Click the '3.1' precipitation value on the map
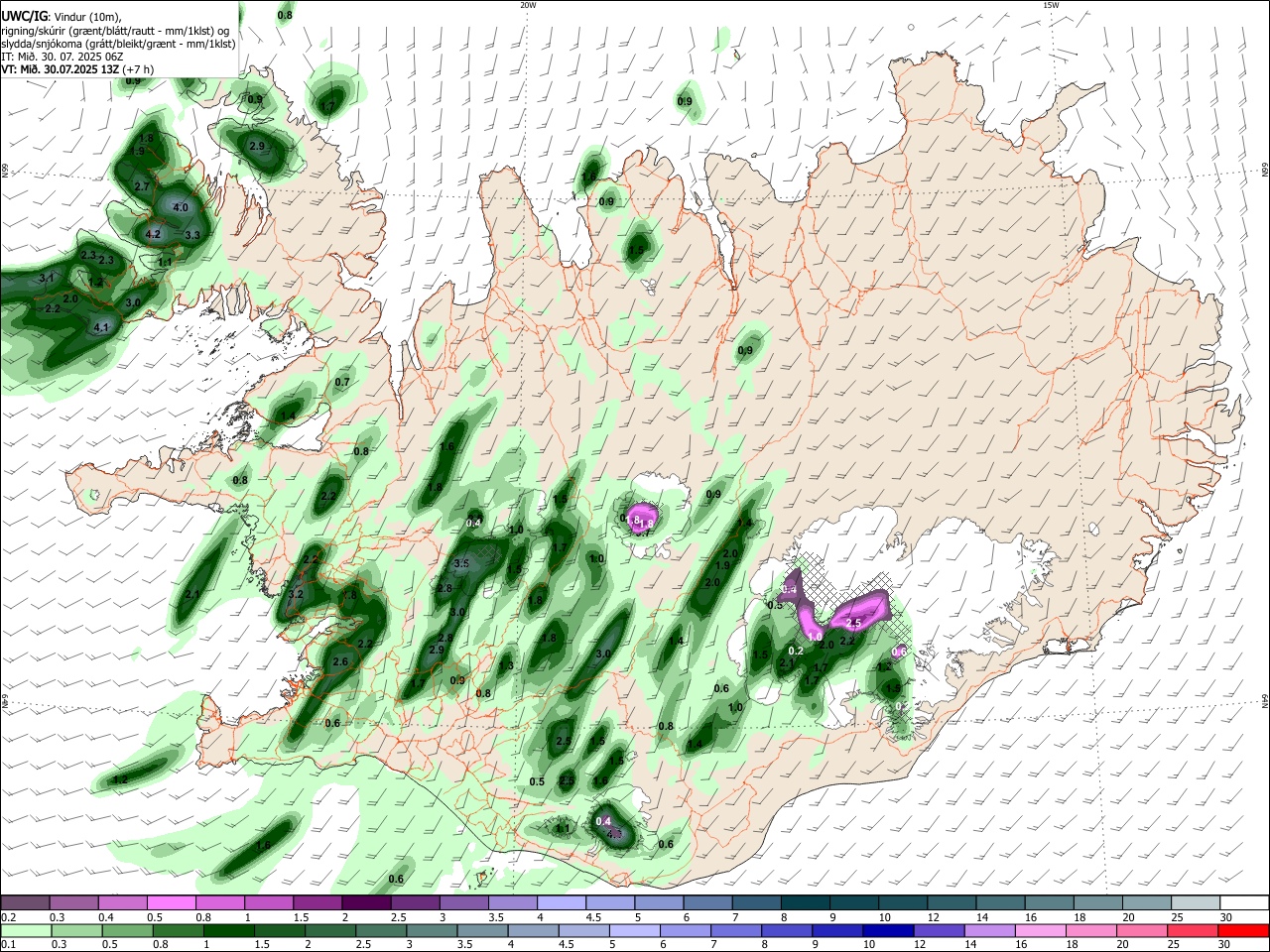The image size is (1270, 952). point(47,279)
